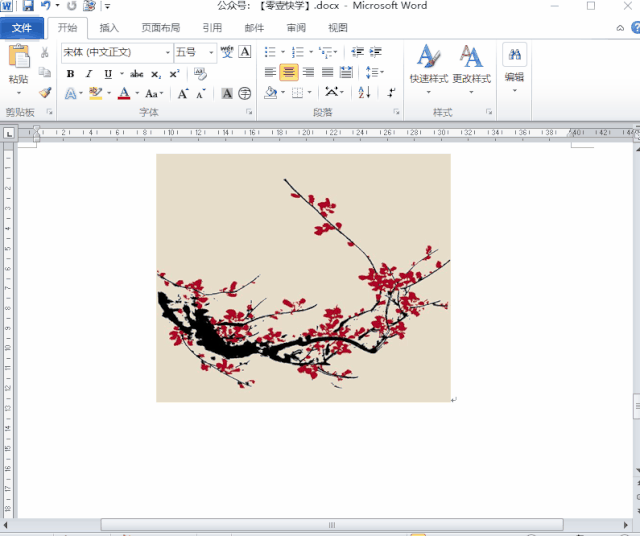
Task: Toggle italic formatting
Action: [x=89, y=74]
